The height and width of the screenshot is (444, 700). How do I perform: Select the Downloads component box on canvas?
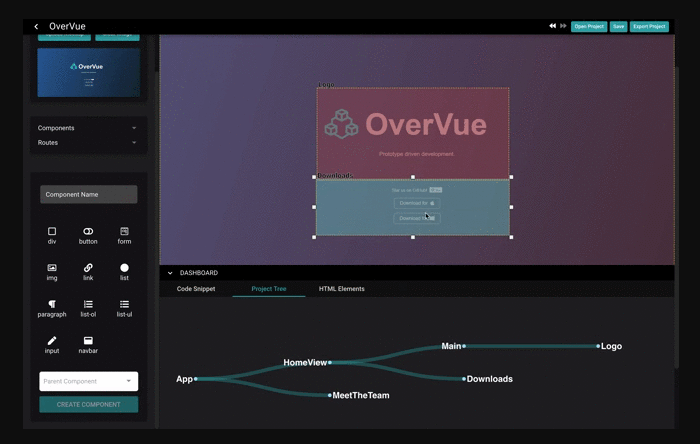pos(413,207)
